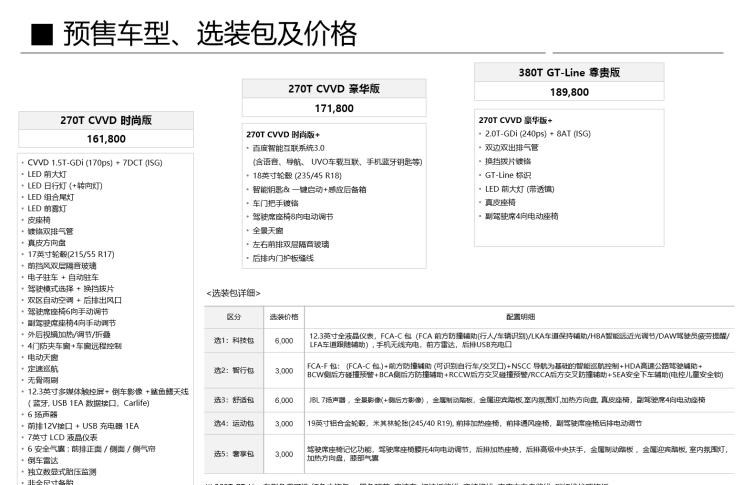Click '副驾驶席座椅4向手动调节' item

[x=72, y=323]
